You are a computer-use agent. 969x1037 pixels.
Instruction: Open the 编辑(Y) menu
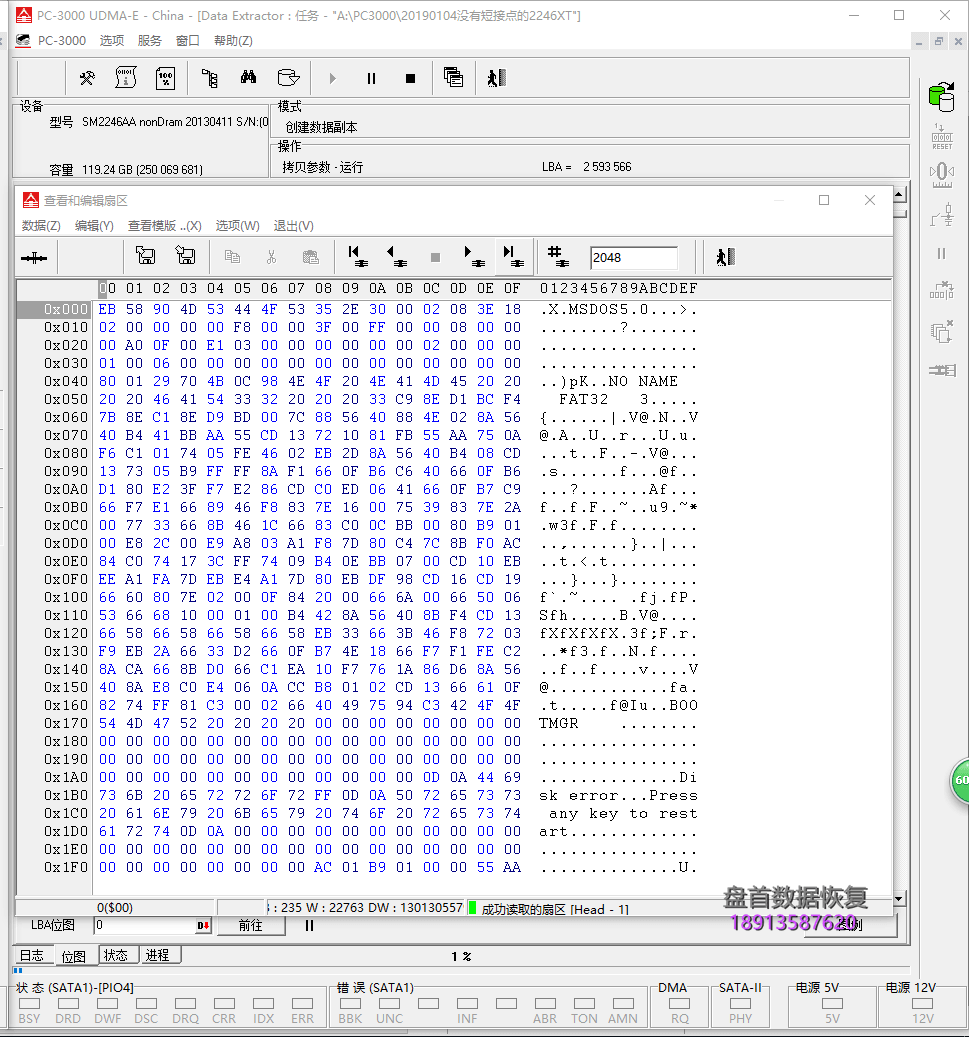click(94, 226)
